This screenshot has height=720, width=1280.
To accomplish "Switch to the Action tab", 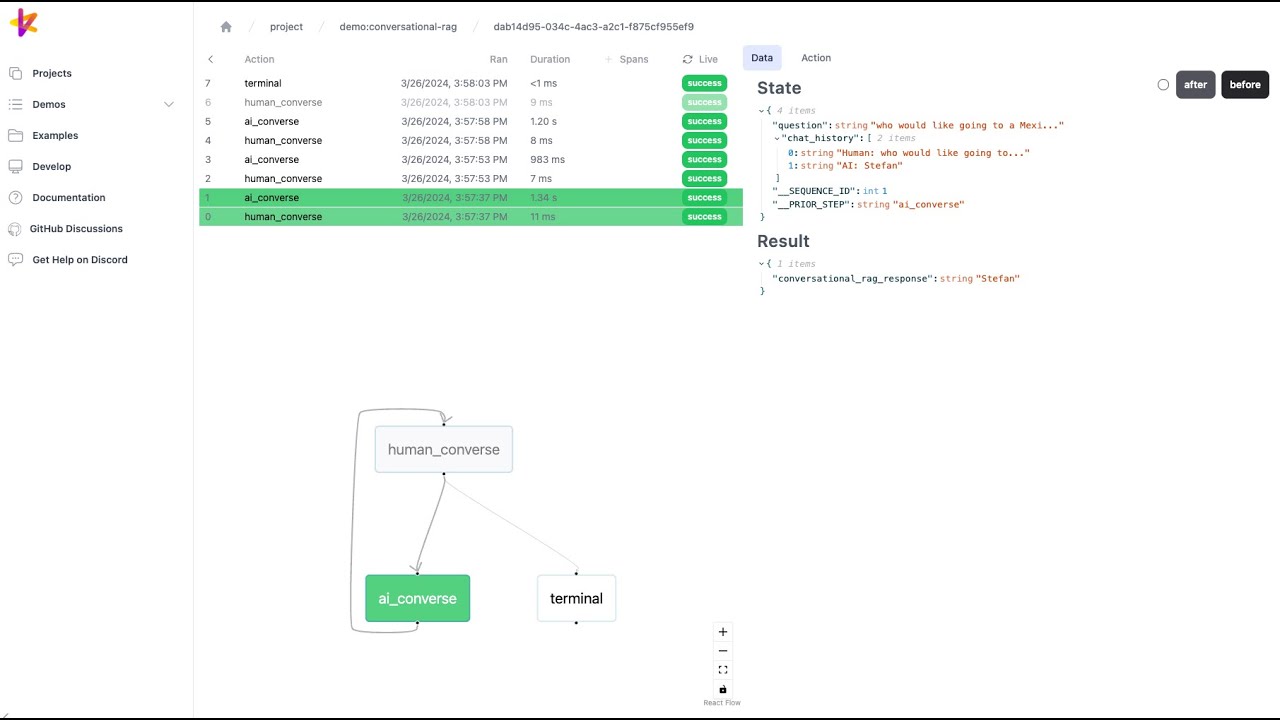I will (x=815, y=58).
